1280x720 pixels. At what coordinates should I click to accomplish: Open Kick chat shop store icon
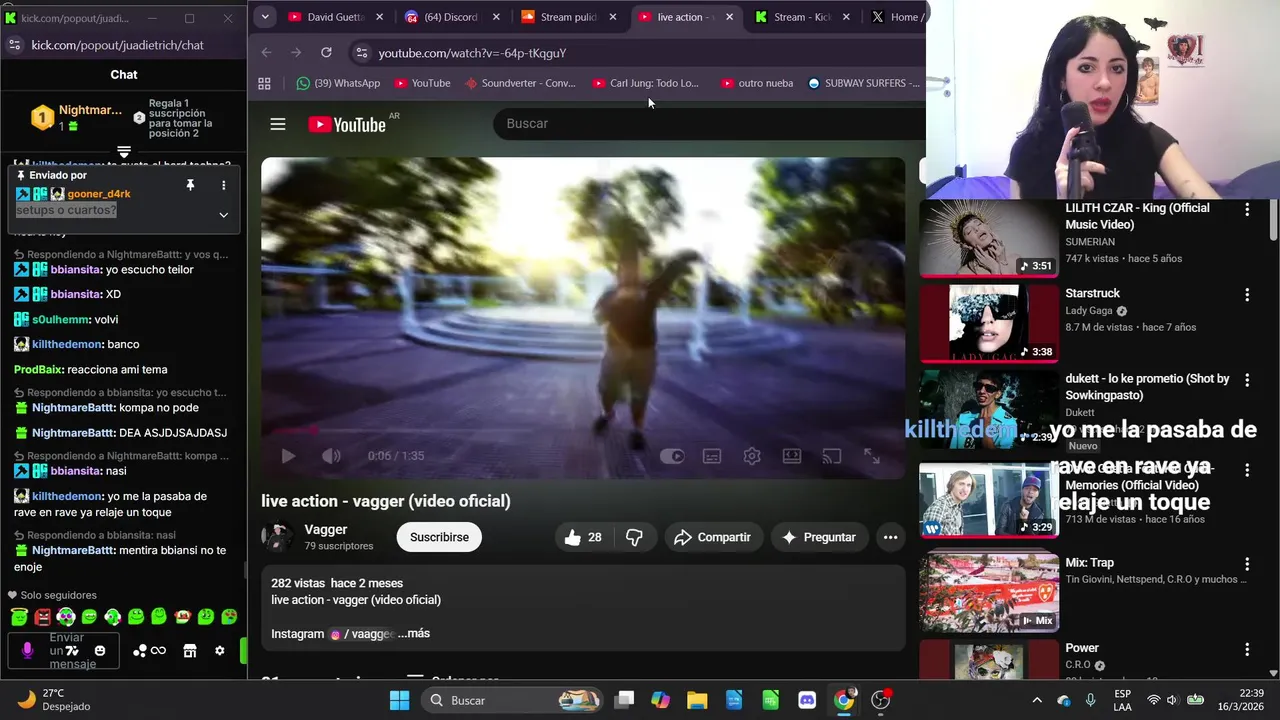[x=189, y=651]
